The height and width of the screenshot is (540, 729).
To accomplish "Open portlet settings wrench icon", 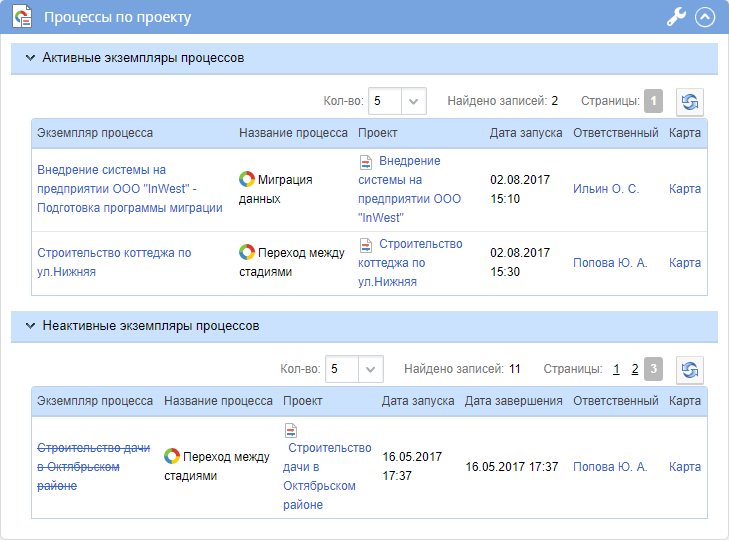I will click(676, 17).
